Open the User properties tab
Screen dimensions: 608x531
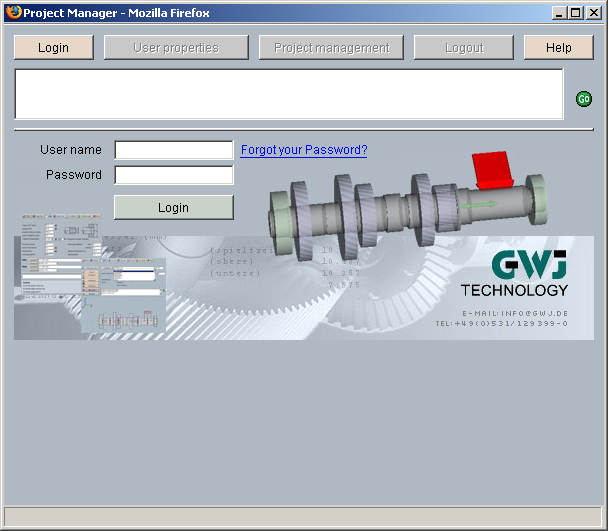[x=176, y=48]
